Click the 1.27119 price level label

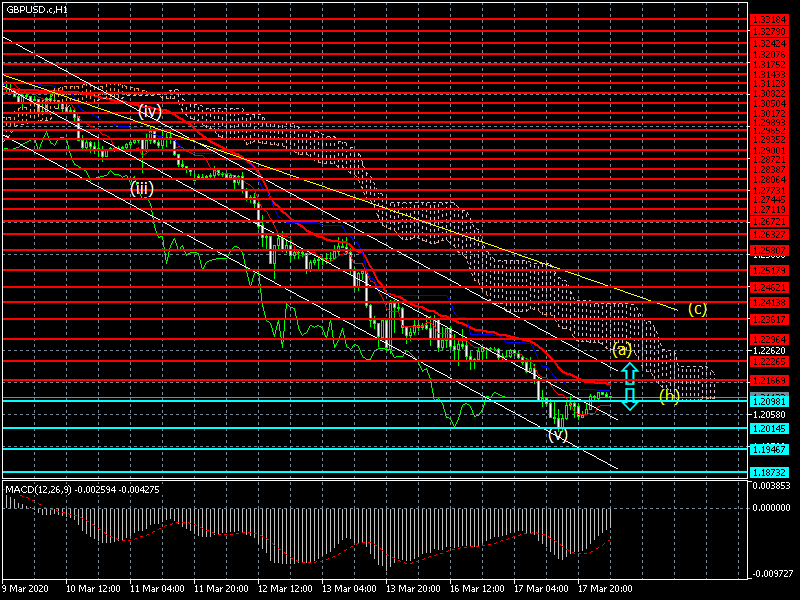pos(769,210)
